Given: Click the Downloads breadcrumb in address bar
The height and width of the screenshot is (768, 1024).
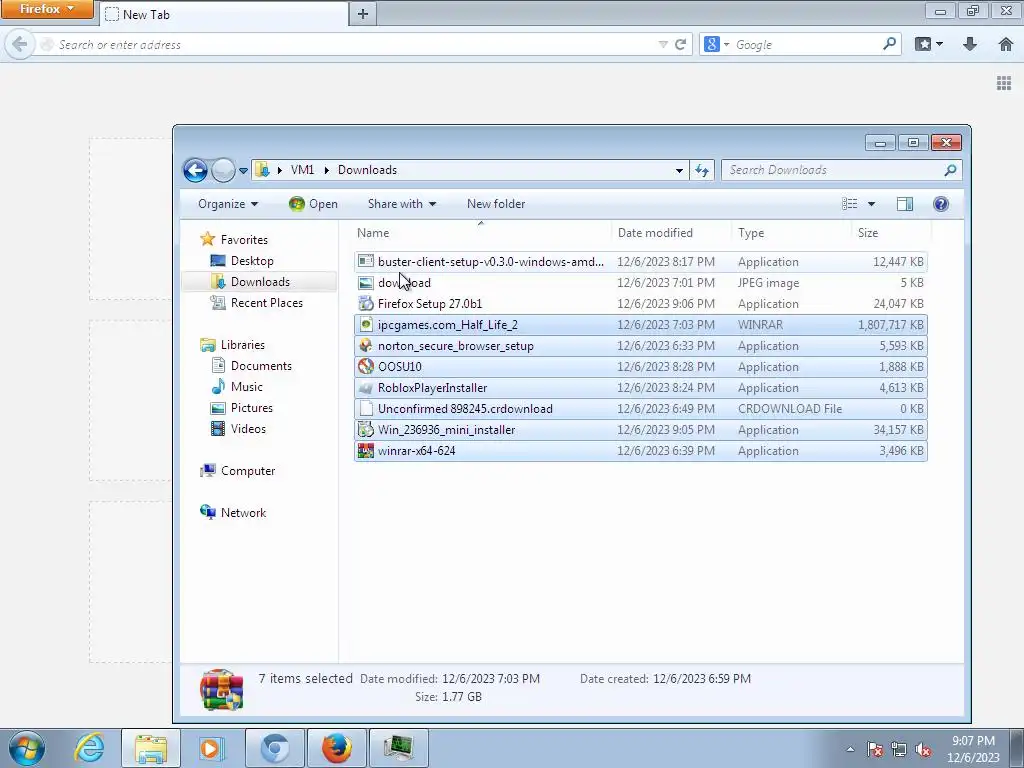Looking at the screenshot, I should click(x=367, y=170).
